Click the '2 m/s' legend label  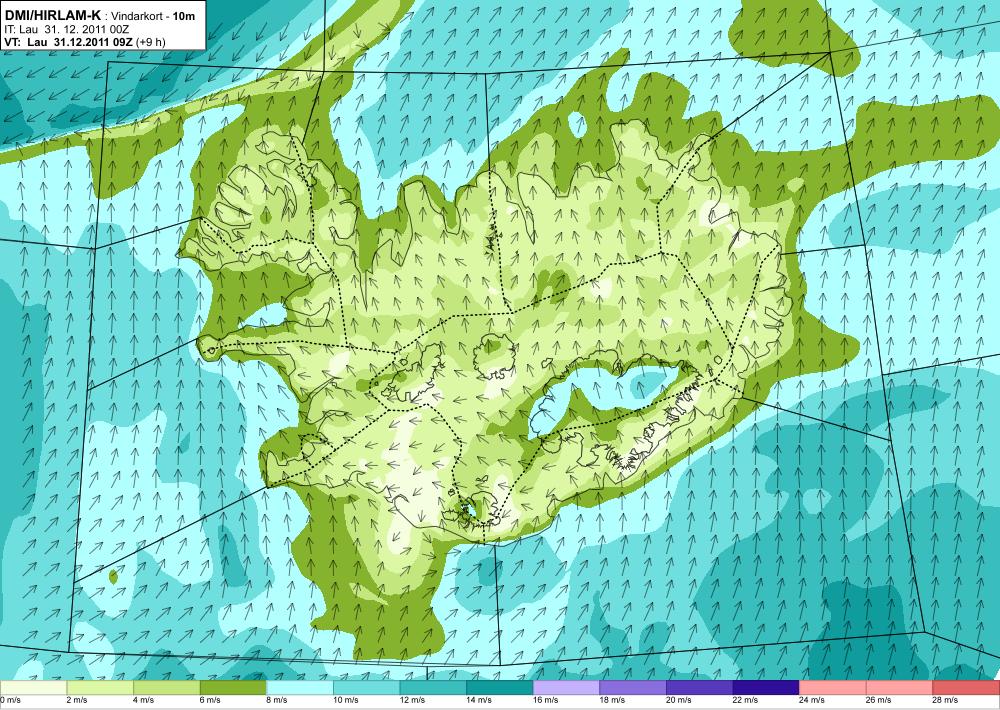(x=77, y=700)
